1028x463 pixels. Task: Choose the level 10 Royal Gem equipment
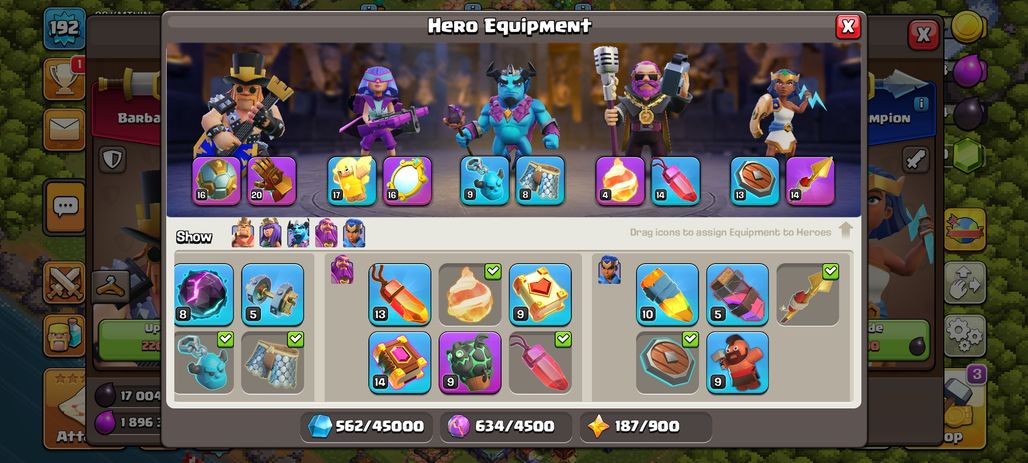click(667, 294)
